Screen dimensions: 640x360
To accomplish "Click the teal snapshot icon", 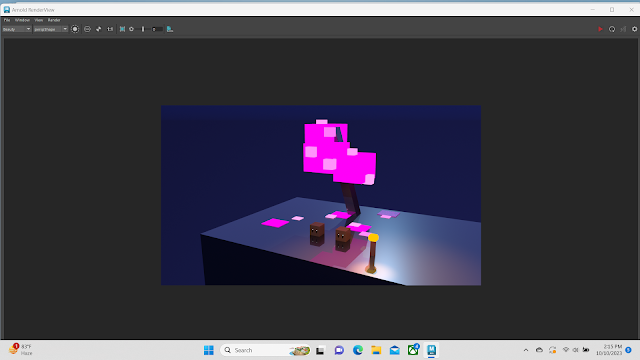I will [170, 29].
